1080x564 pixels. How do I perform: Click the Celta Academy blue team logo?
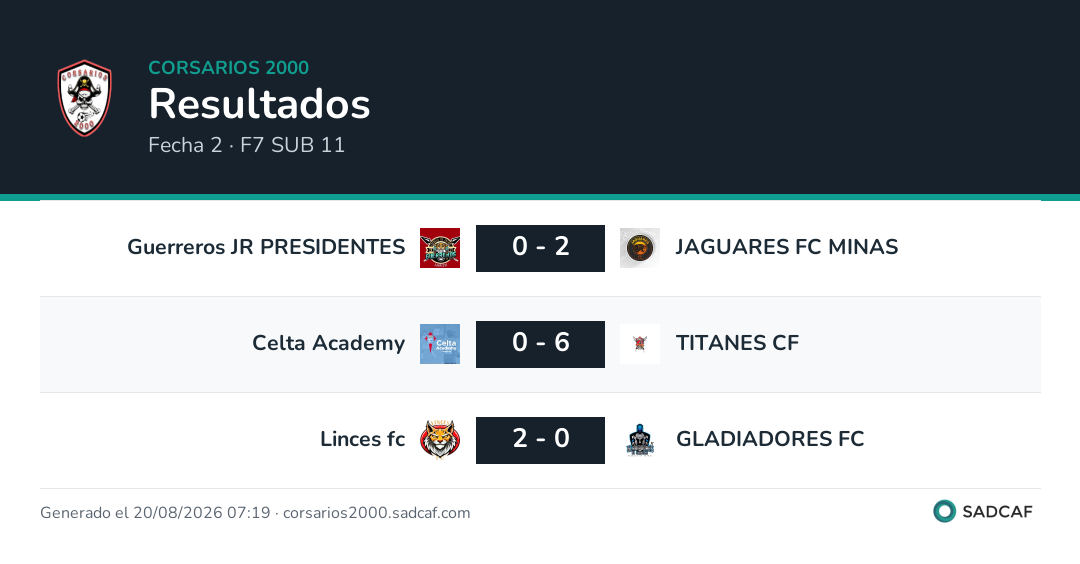pos(440,344)
